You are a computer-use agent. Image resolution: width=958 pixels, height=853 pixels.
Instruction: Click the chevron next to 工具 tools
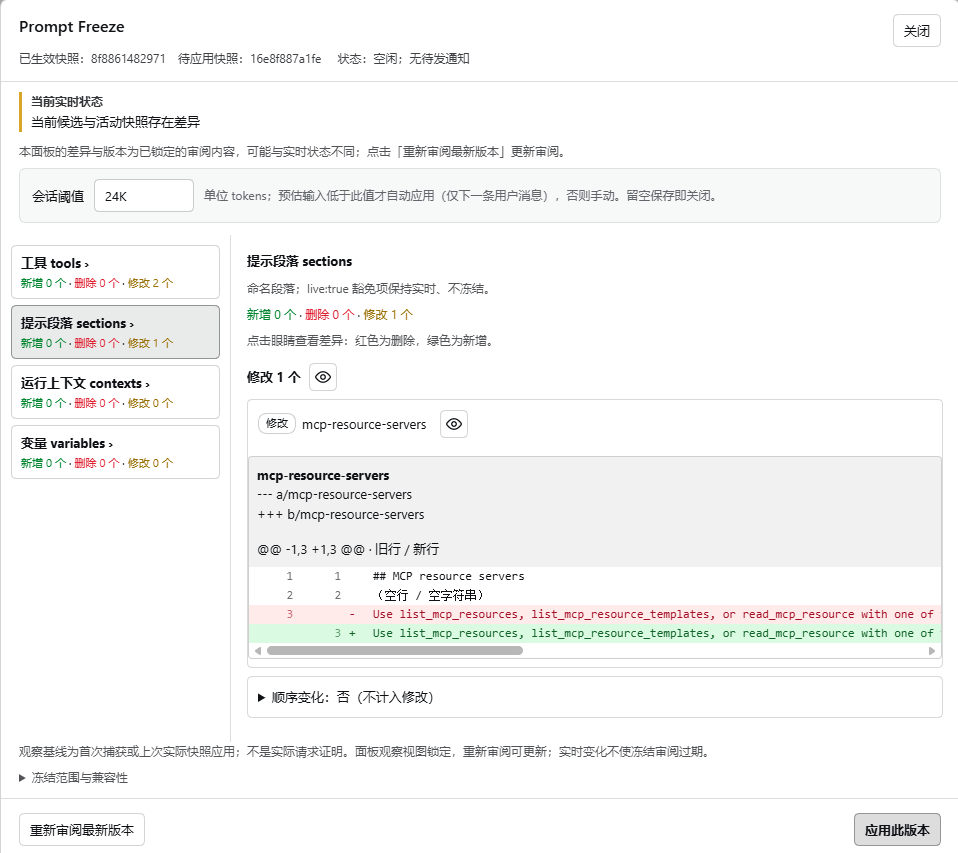pyautogui.click(x=87, y=265)
